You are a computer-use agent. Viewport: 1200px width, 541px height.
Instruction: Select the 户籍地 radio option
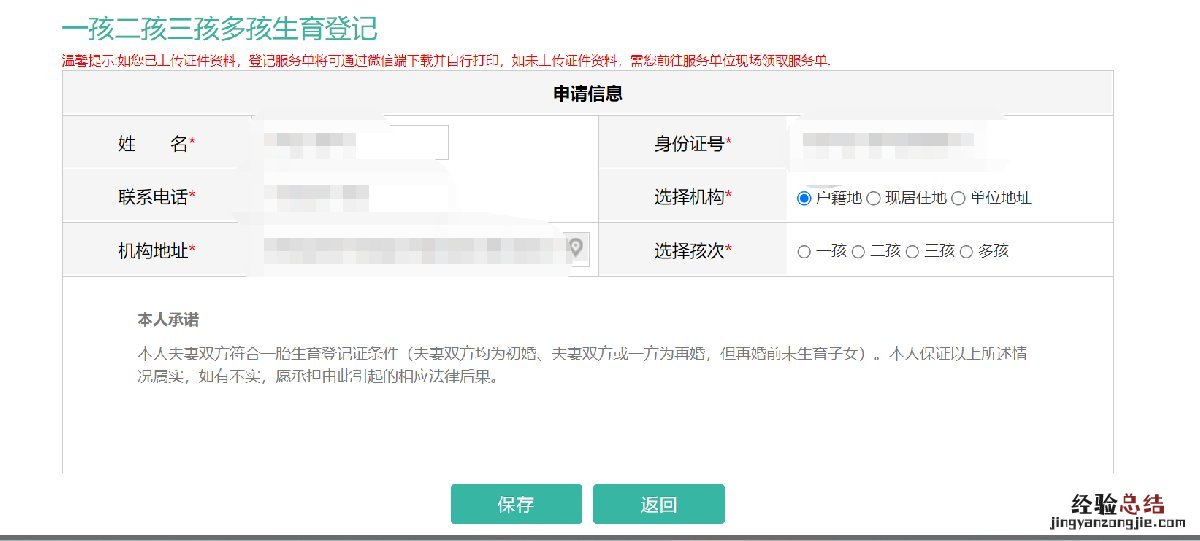pos(804,198)
